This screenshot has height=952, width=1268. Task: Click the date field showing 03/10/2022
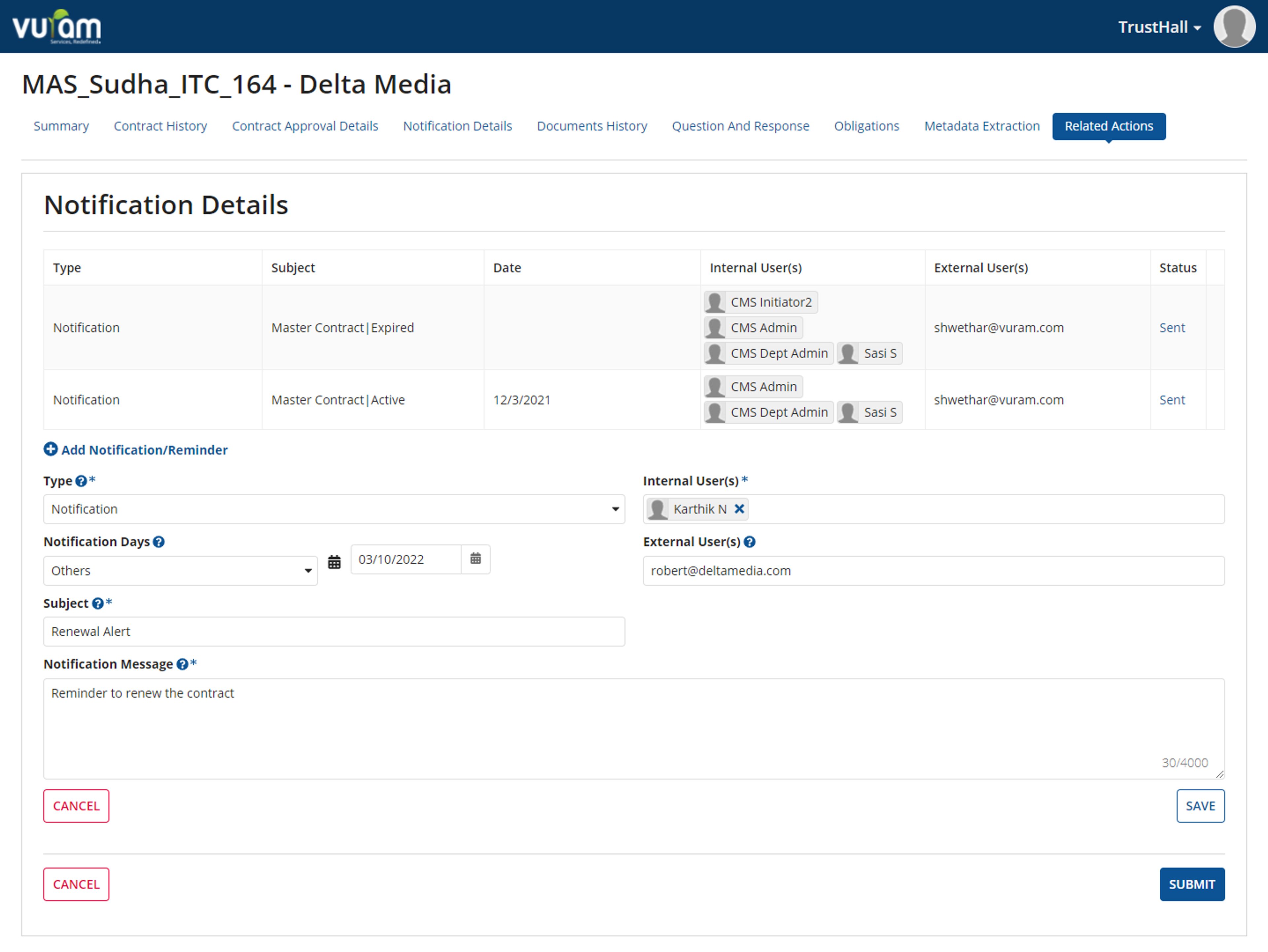(406, 559)
